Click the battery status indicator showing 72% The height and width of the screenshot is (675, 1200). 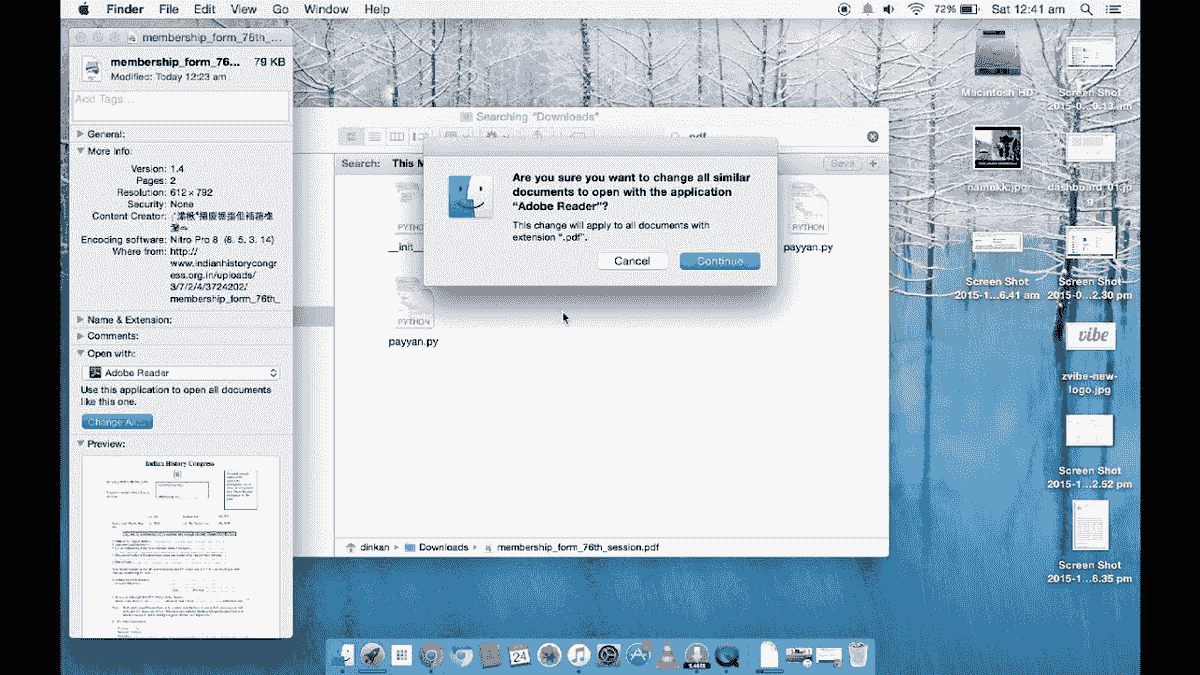955,9
